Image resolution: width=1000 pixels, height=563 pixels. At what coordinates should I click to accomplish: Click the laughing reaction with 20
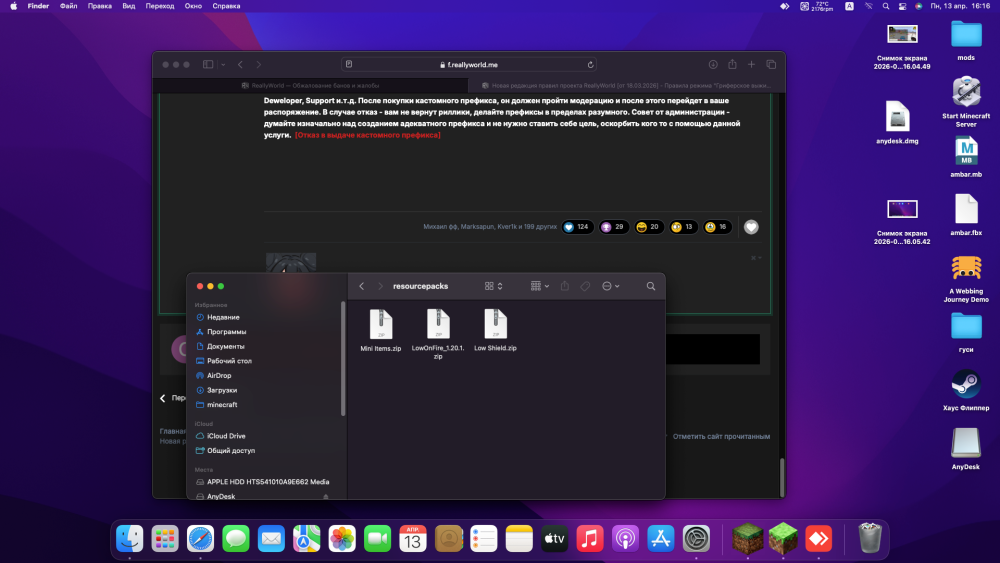(x=648, y=227)
